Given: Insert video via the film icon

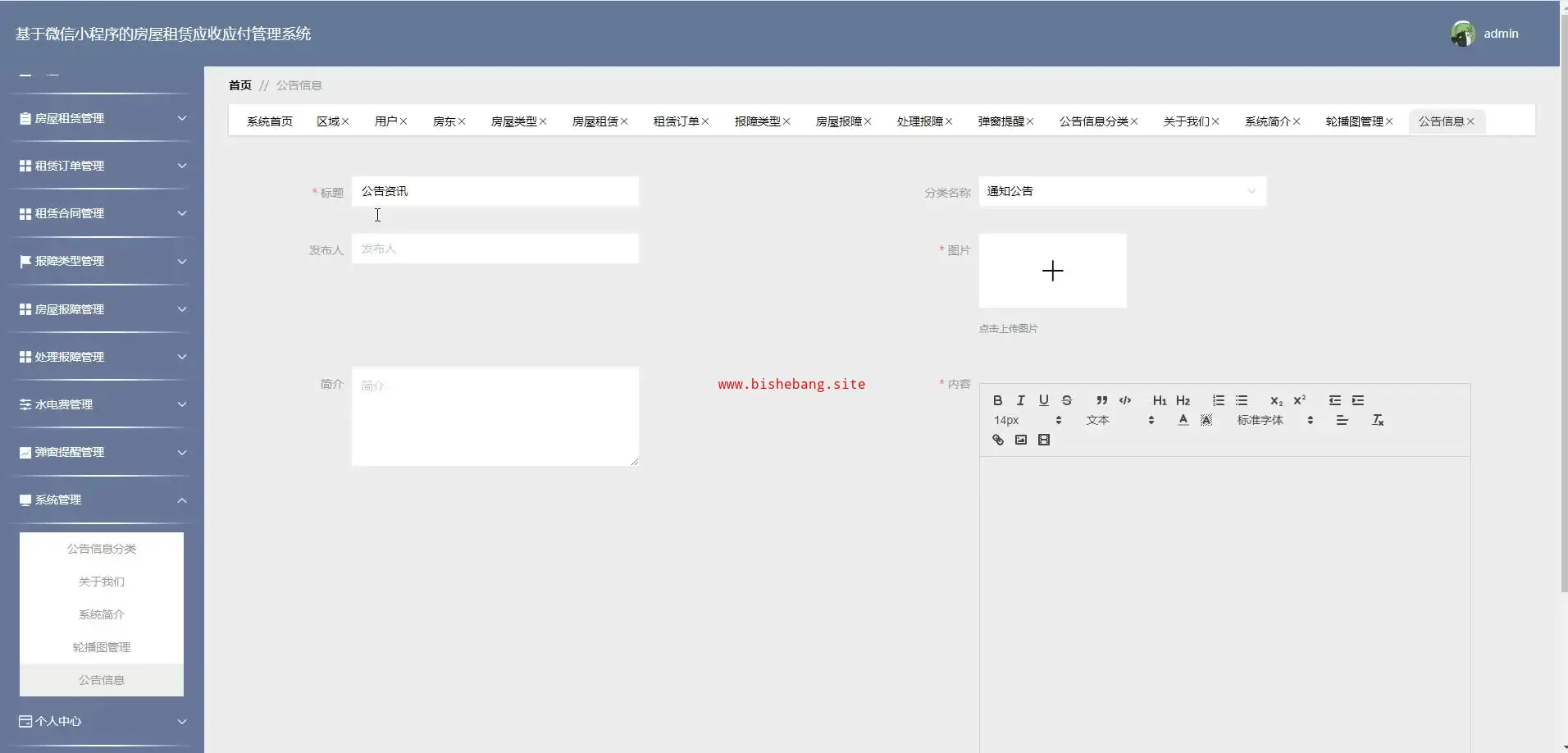Looking at the screenshot, I should point(1043,440).
